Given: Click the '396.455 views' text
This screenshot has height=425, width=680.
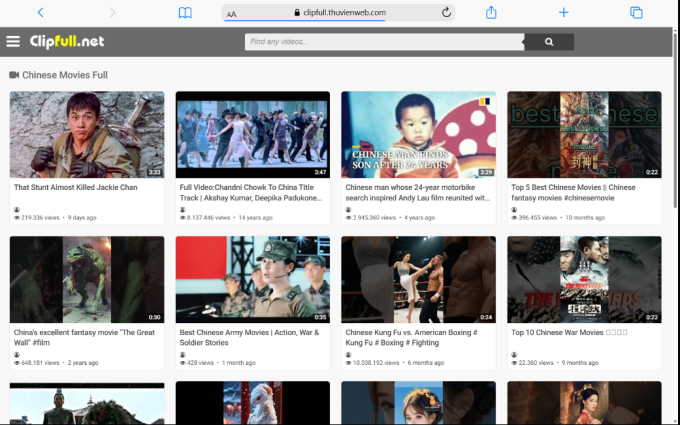Looking at the screenshot, I should point(538,218).
